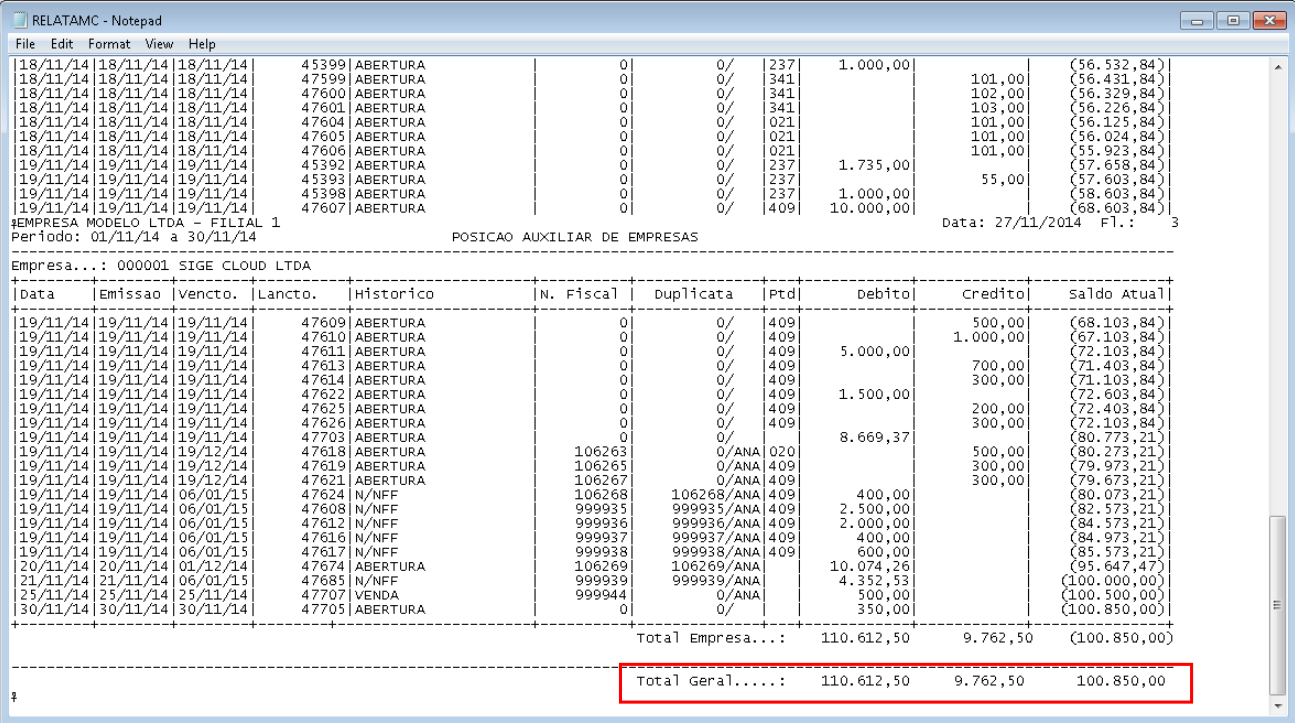The image size is (1295, 726).
Task: Click the Notepad icon in the title bar
Action: (x=19, y=20)
